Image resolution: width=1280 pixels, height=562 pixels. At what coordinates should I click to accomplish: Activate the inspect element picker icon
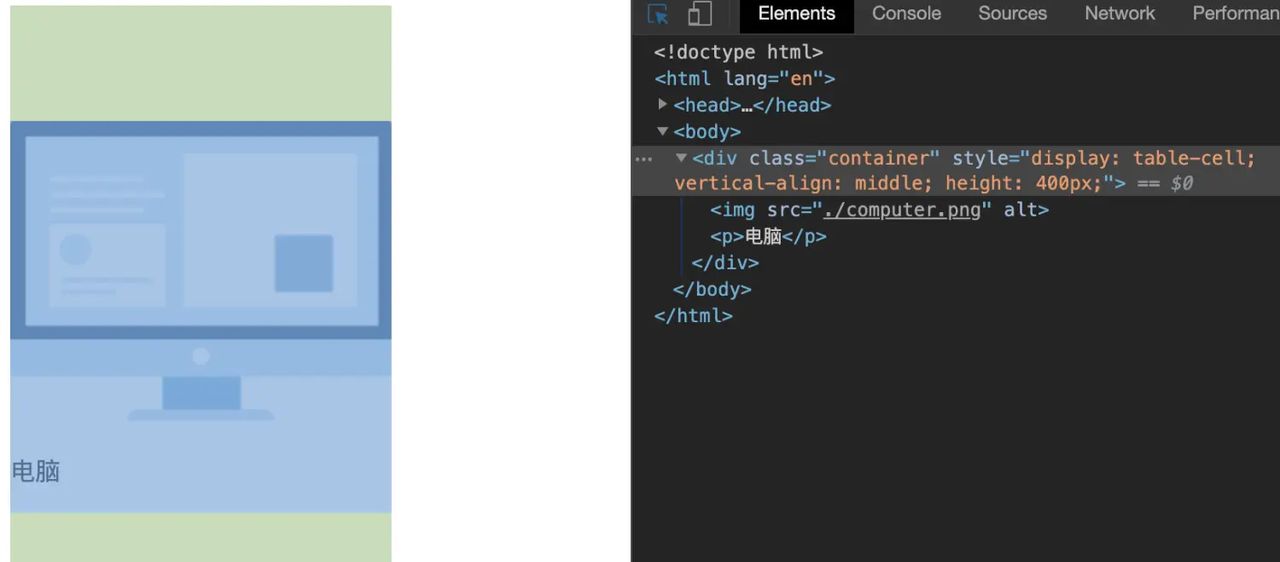click(x=658, y=14)
